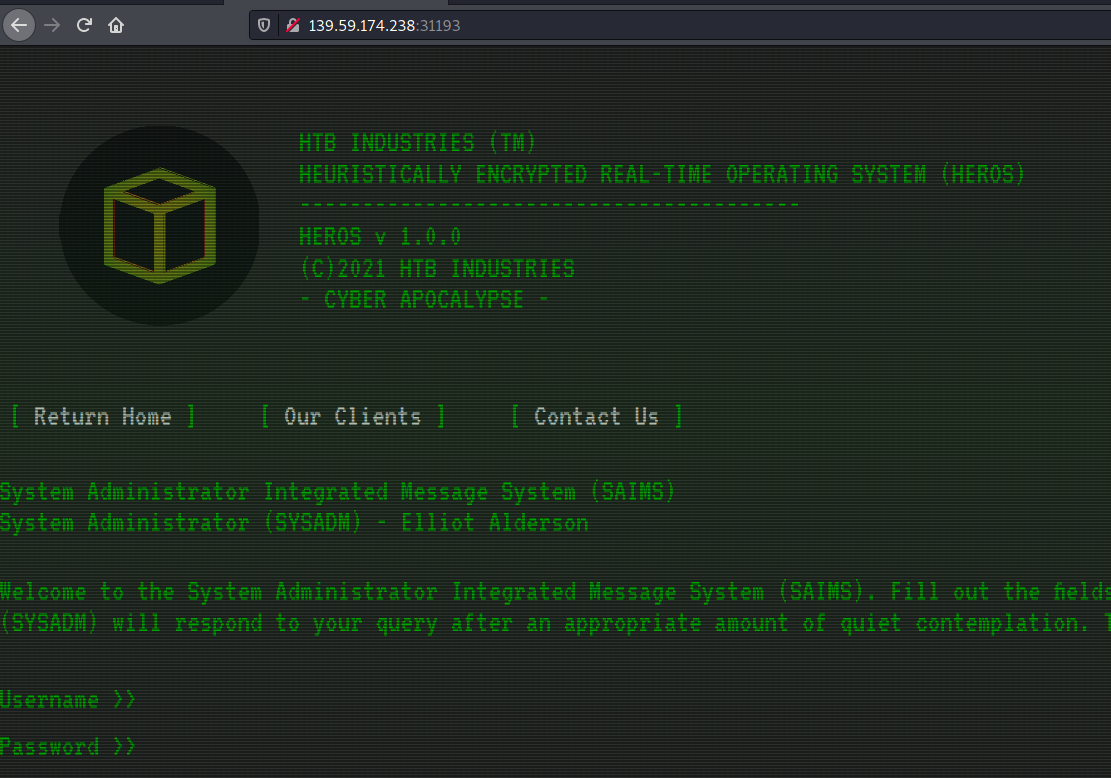Show the insecure connection padlock info
This screenshot has height=778, width=1111.
point(293,26)
